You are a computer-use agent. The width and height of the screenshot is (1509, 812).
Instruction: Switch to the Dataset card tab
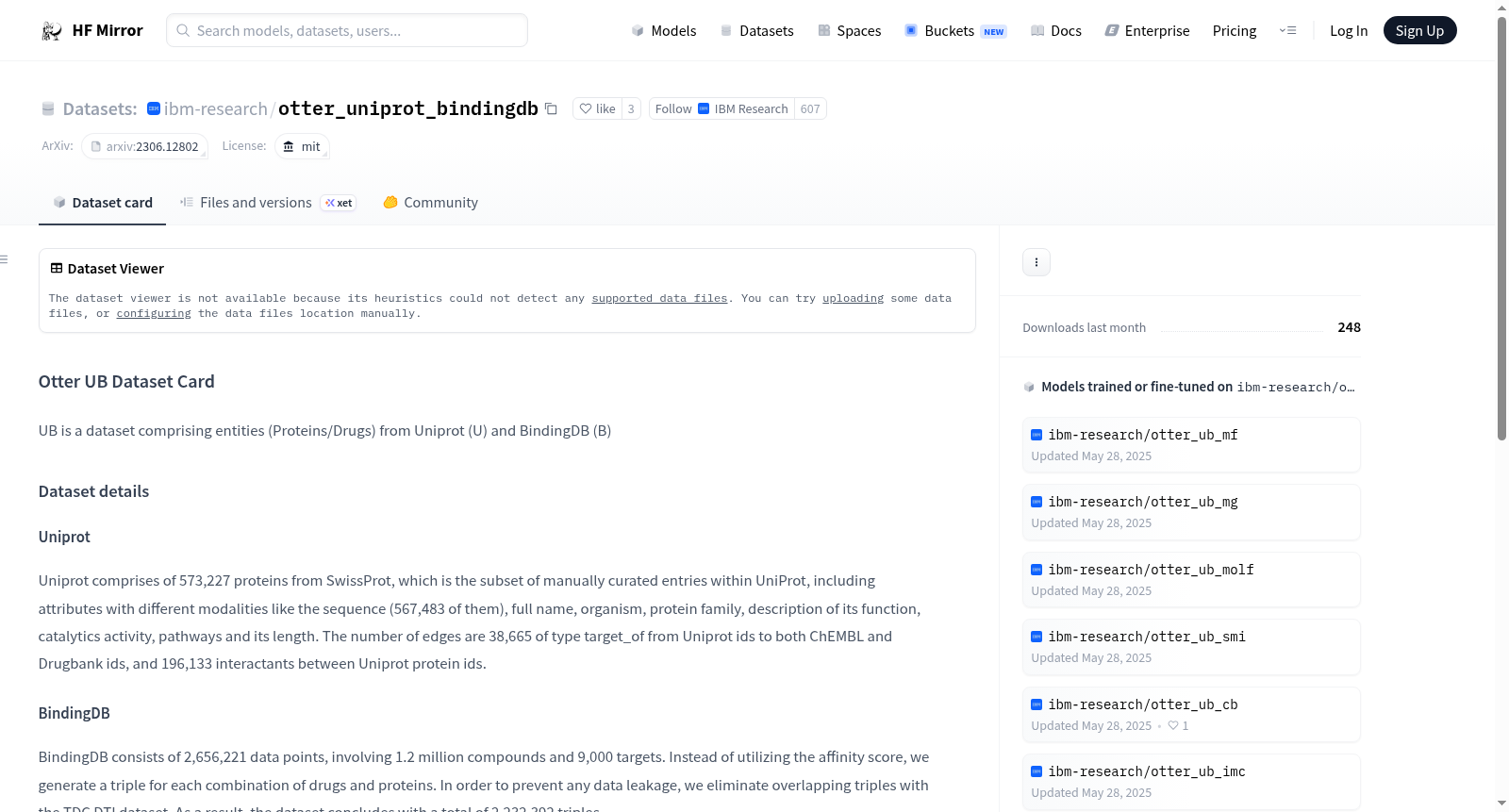point(102,203)
